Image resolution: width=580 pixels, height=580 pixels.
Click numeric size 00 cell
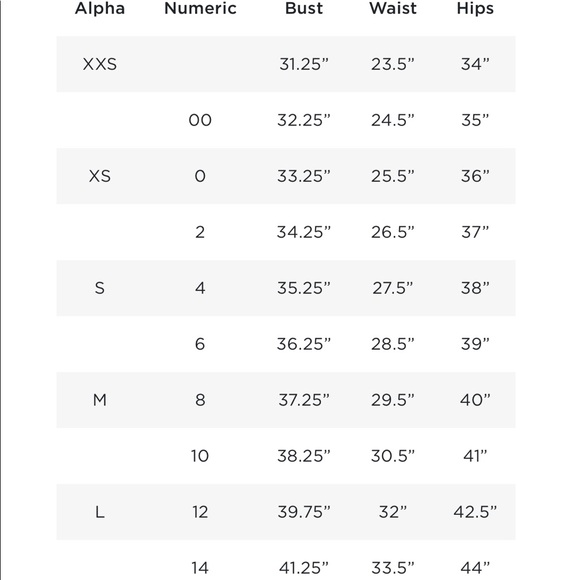[x=200, y=120]
